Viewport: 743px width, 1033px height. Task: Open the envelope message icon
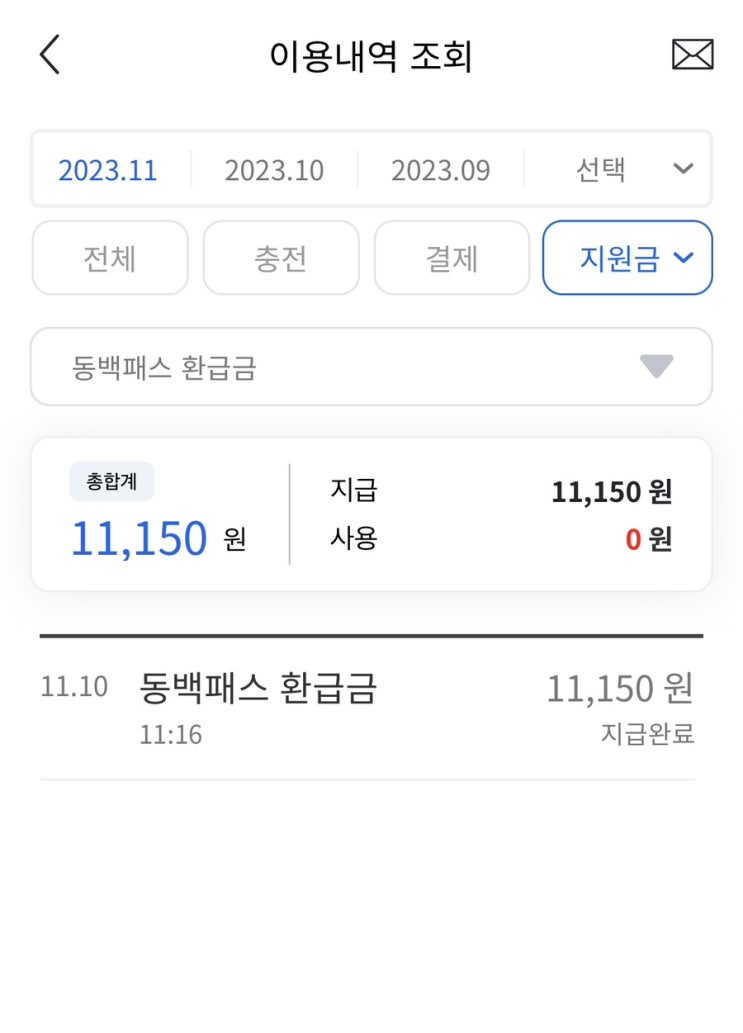coord(692,55)
